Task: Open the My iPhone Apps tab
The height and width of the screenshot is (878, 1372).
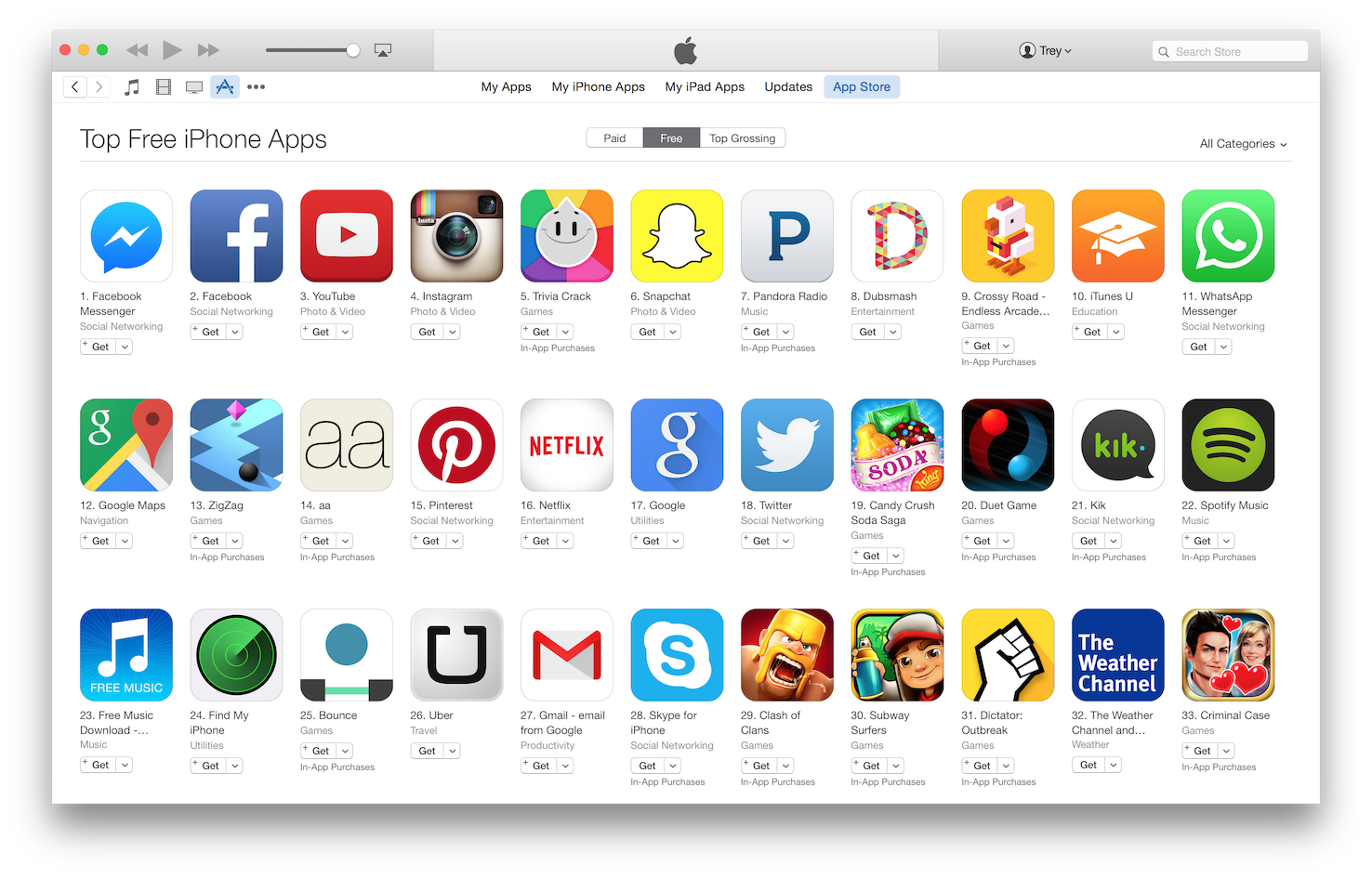Action: (x=598, y=86)
